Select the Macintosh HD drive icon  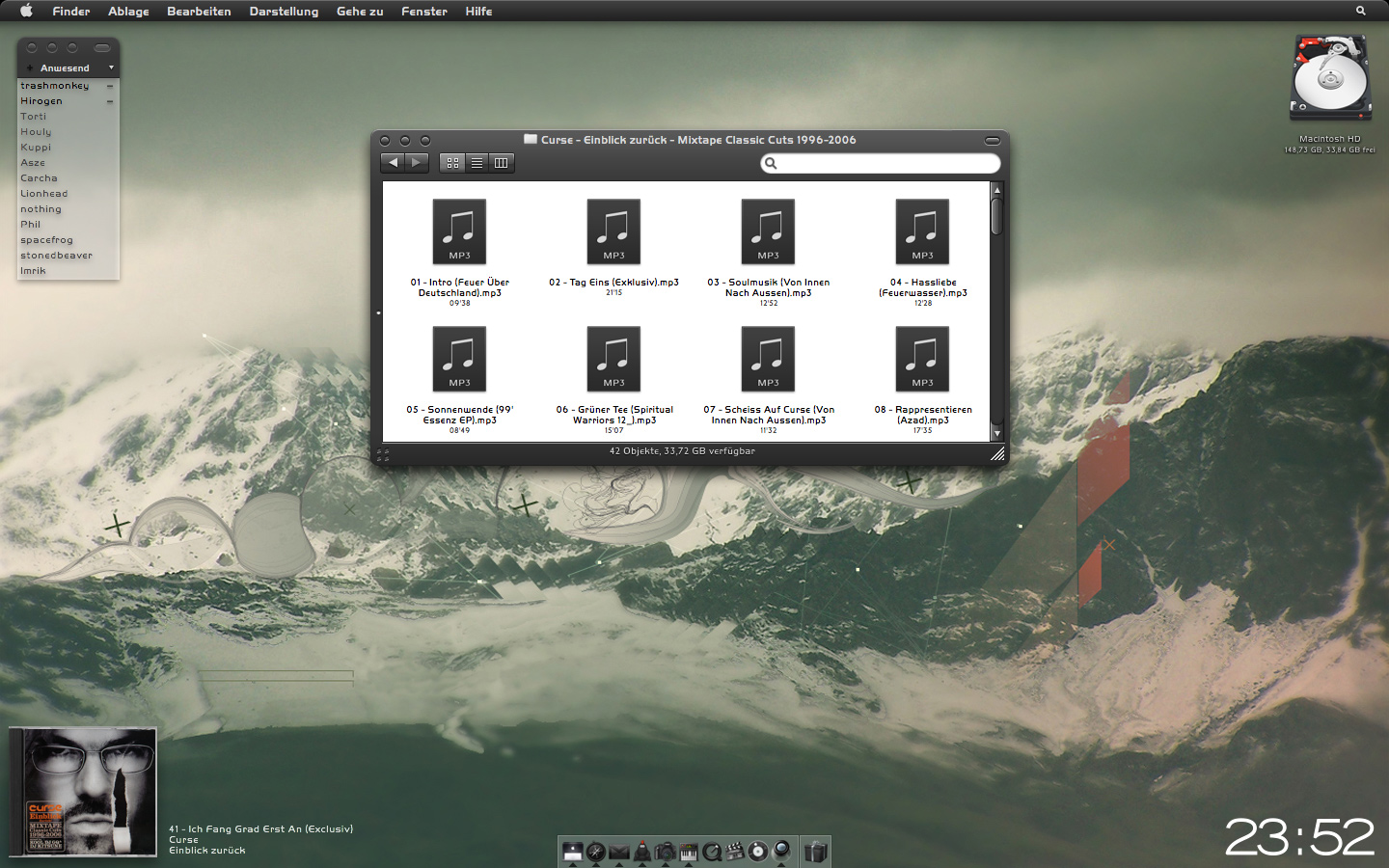coord(1330,78)
